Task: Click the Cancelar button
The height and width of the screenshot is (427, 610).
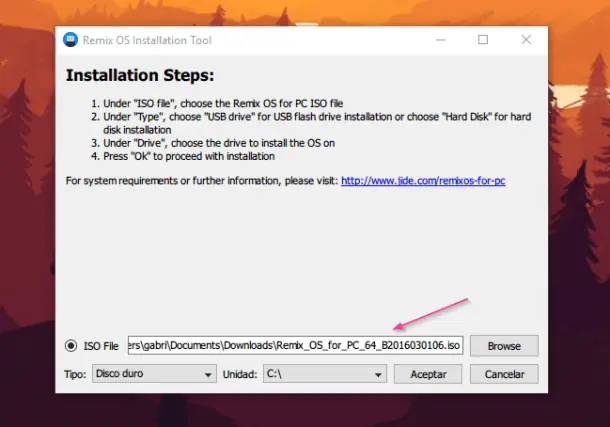Action: 504,374
